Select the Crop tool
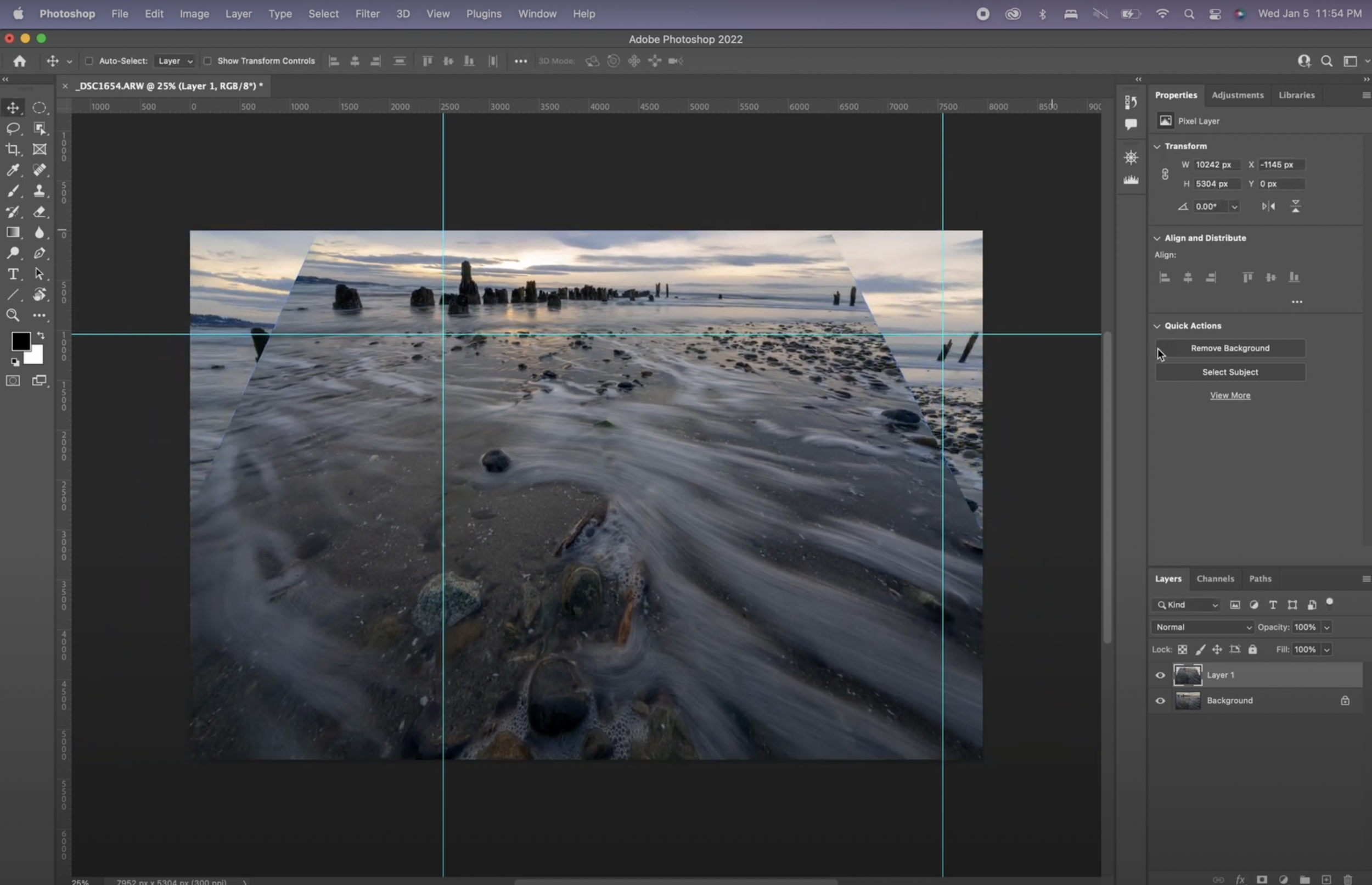1372x885 pixels. (x=13, y=149)
